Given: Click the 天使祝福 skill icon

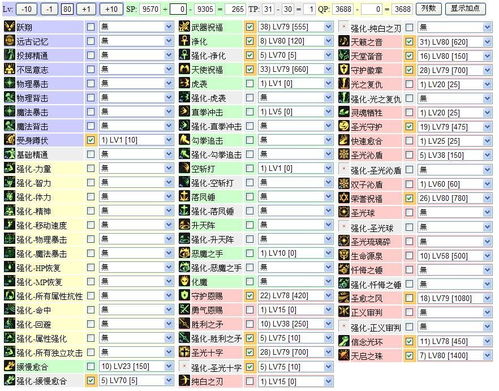Looking at the screenshot, I should pos(184,69).
